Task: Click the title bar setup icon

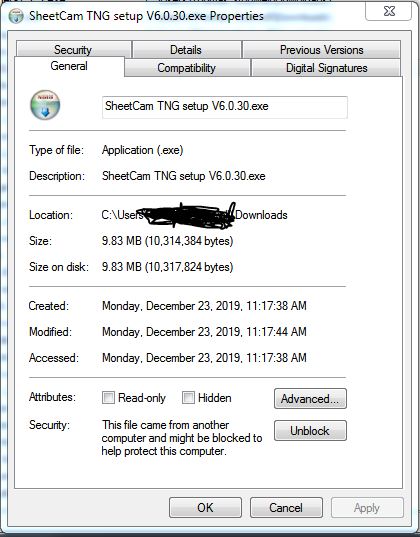Action: 15,16
